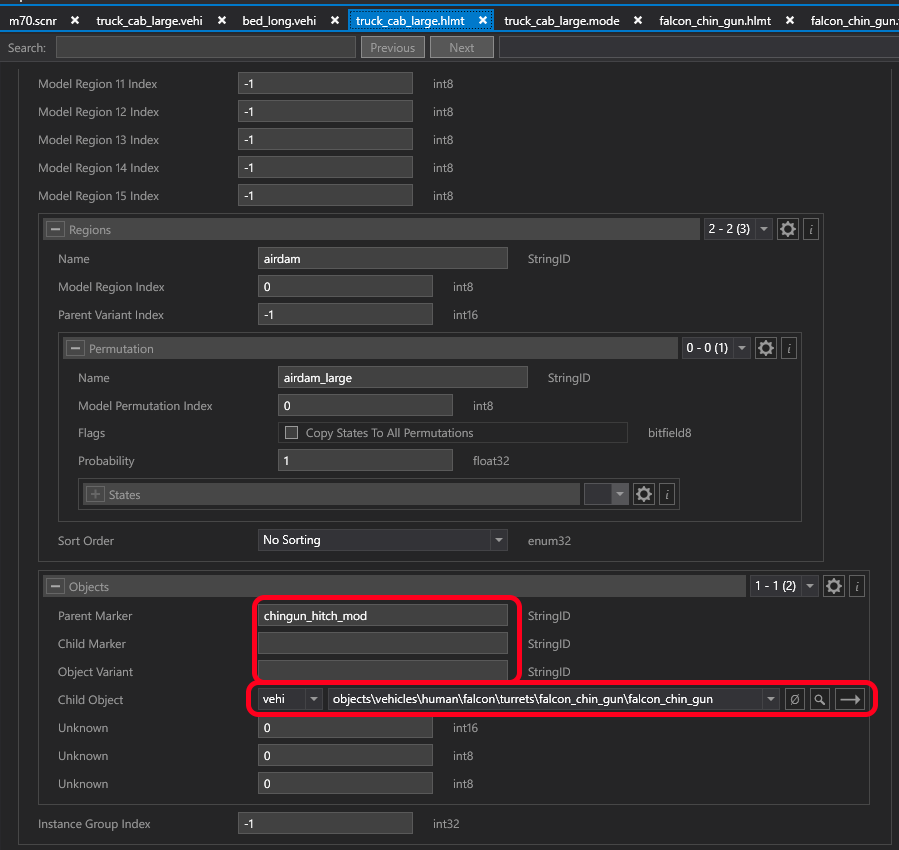Open Regions element index dropdown

pos(765,230)
